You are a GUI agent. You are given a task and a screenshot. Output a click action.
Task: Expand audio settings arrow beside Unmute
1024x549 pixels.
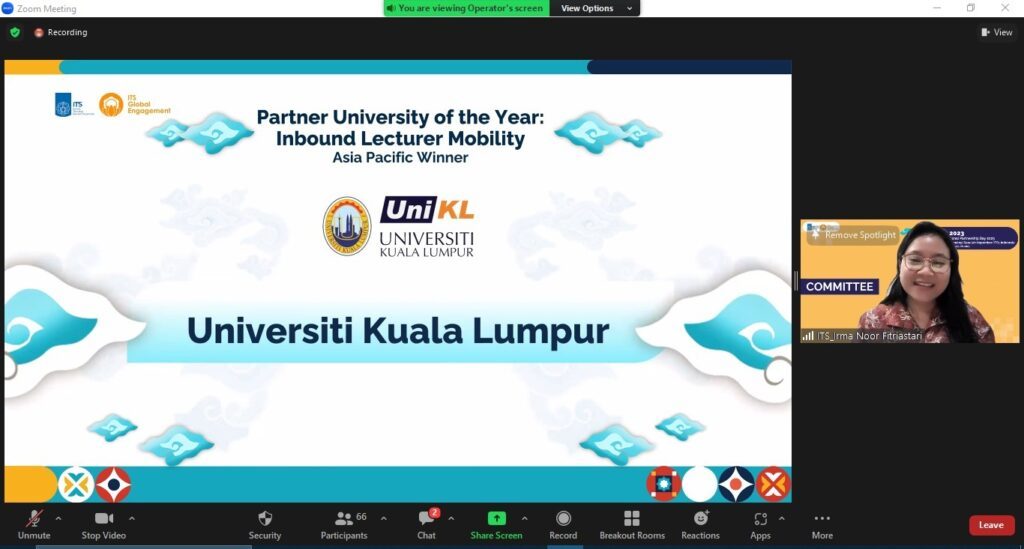58,518
